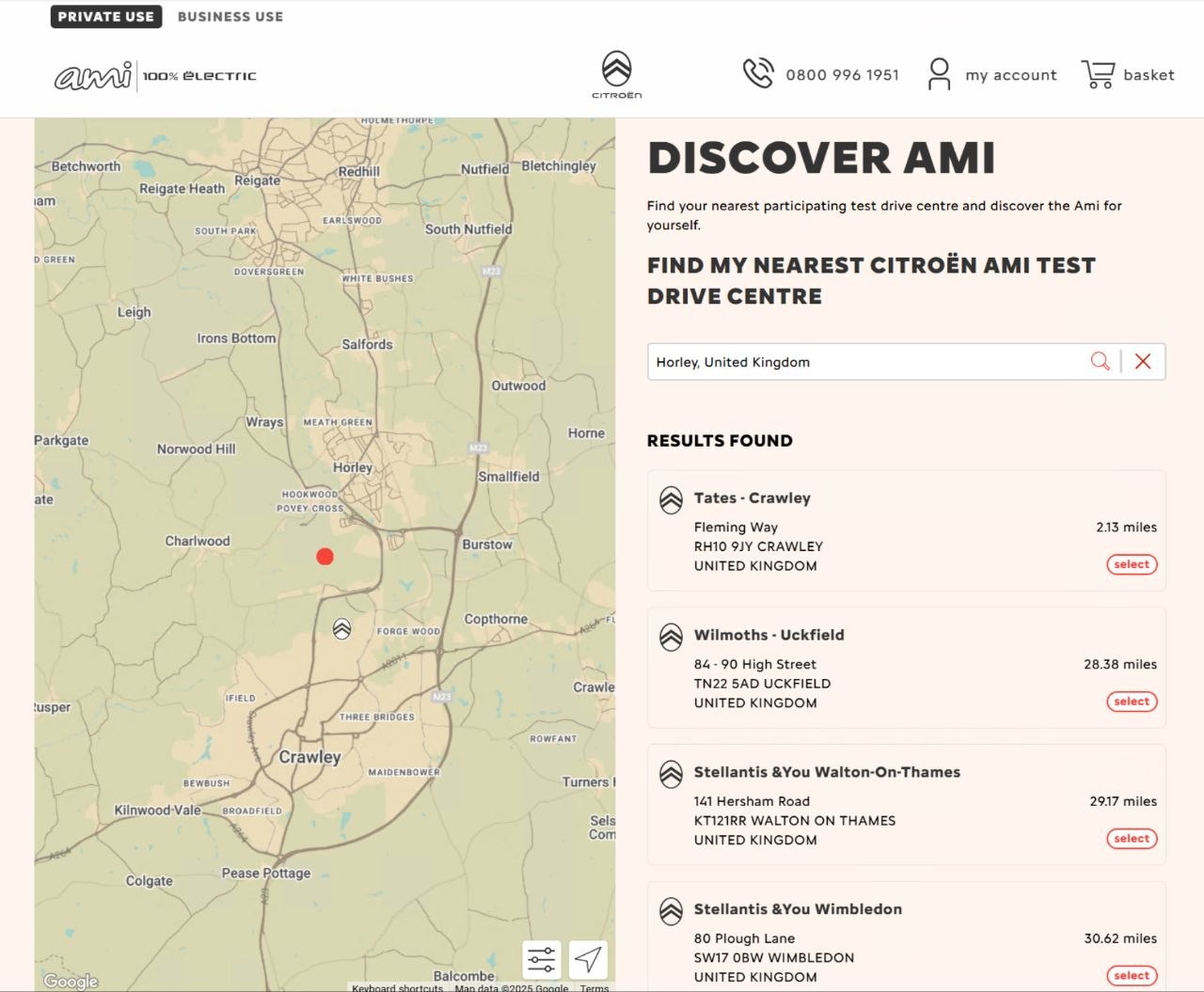The width and height of the screenshot is (1204, 992).
Task: Open map Terms link
Action: click(594, 987)
